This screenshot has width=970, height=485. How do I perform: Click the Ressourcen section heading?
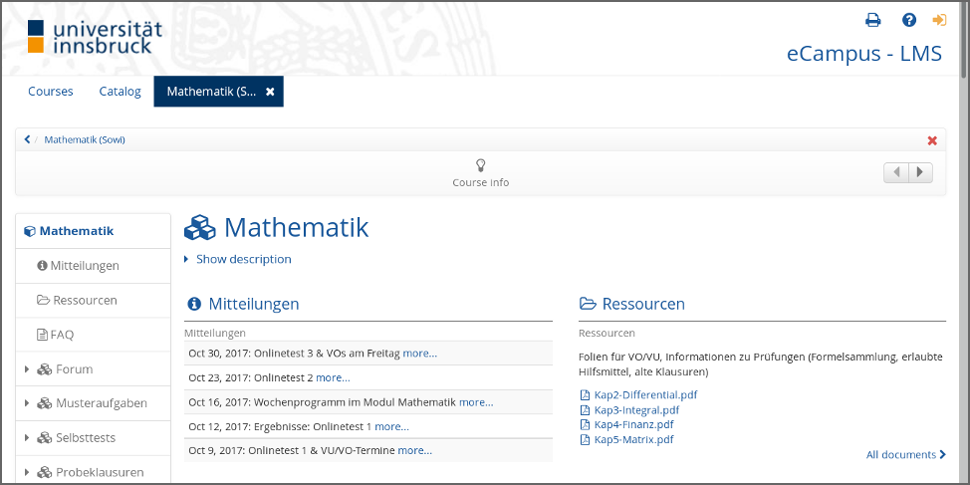[x=643, y=304]
